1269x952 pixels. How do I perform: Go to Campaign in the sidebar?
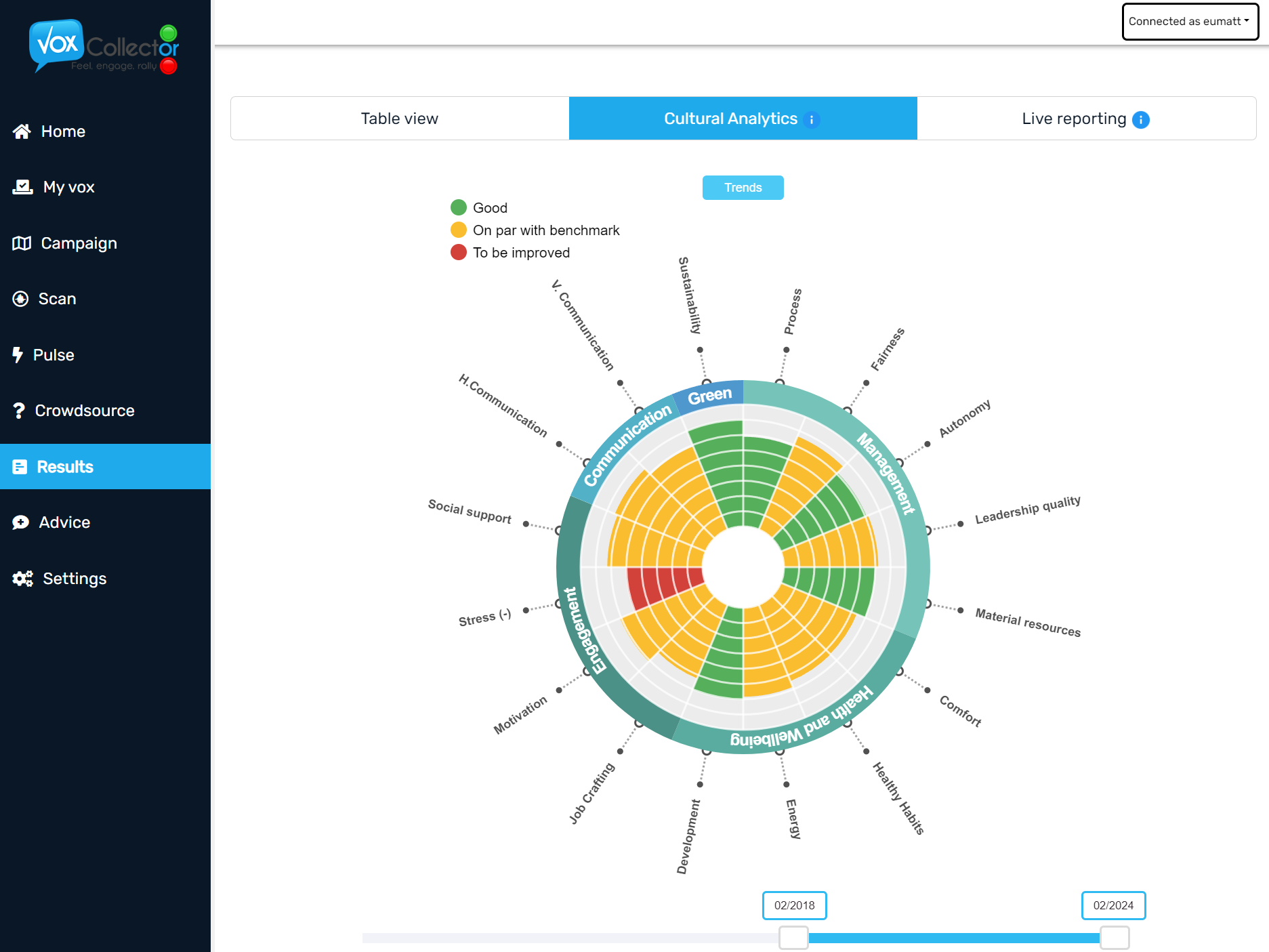(105, 243)
